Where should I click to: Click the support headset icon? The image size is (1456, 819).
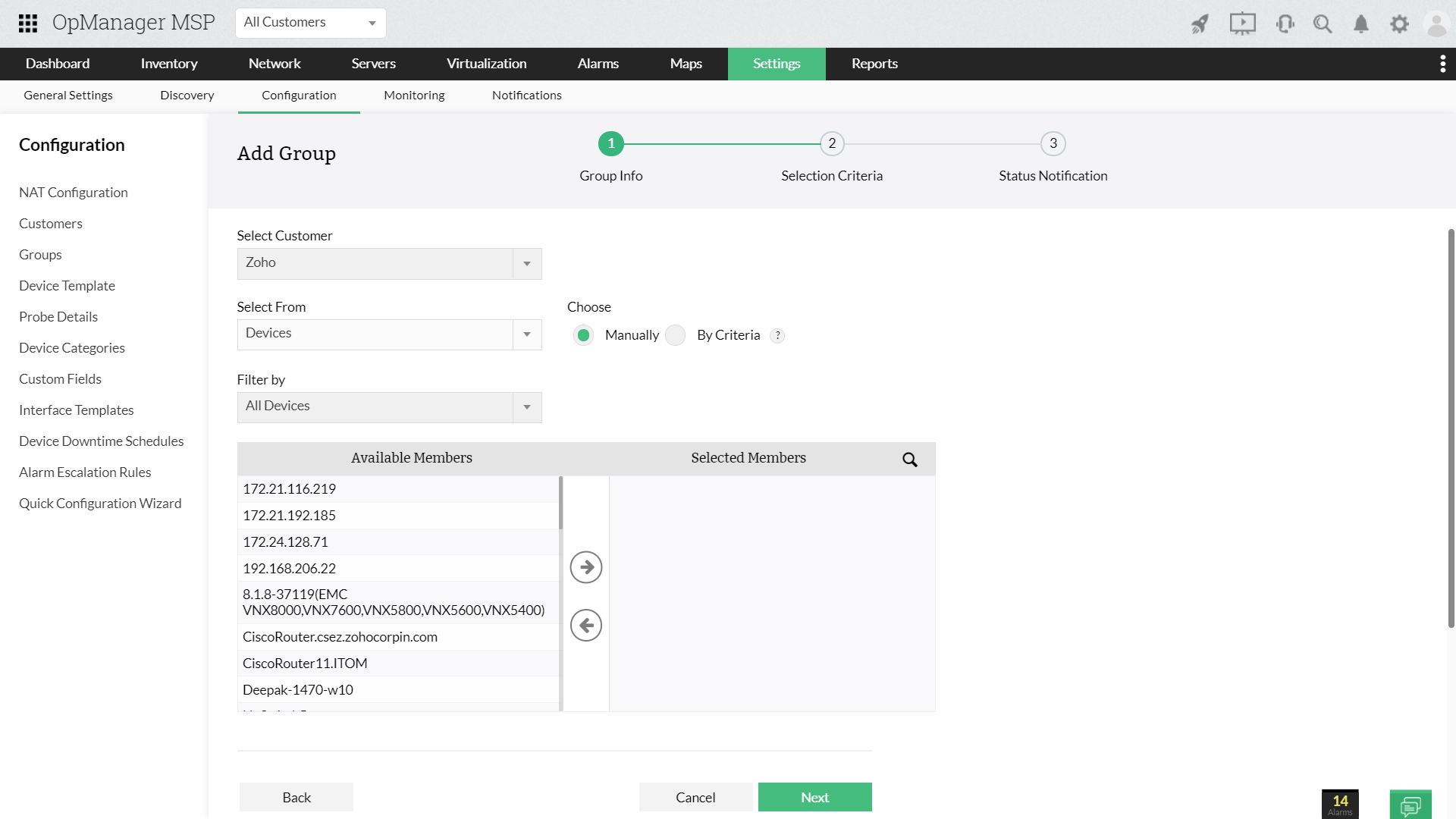(x=1285, y=24)
